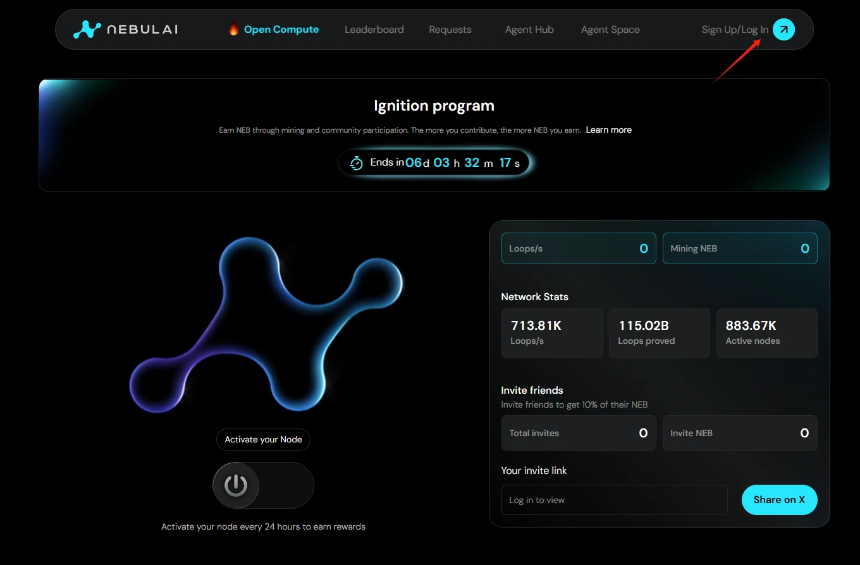The height and width of the screenshot is (565, 860).
Task: Click the Share on X button
Action: click(x=779, y=500)
